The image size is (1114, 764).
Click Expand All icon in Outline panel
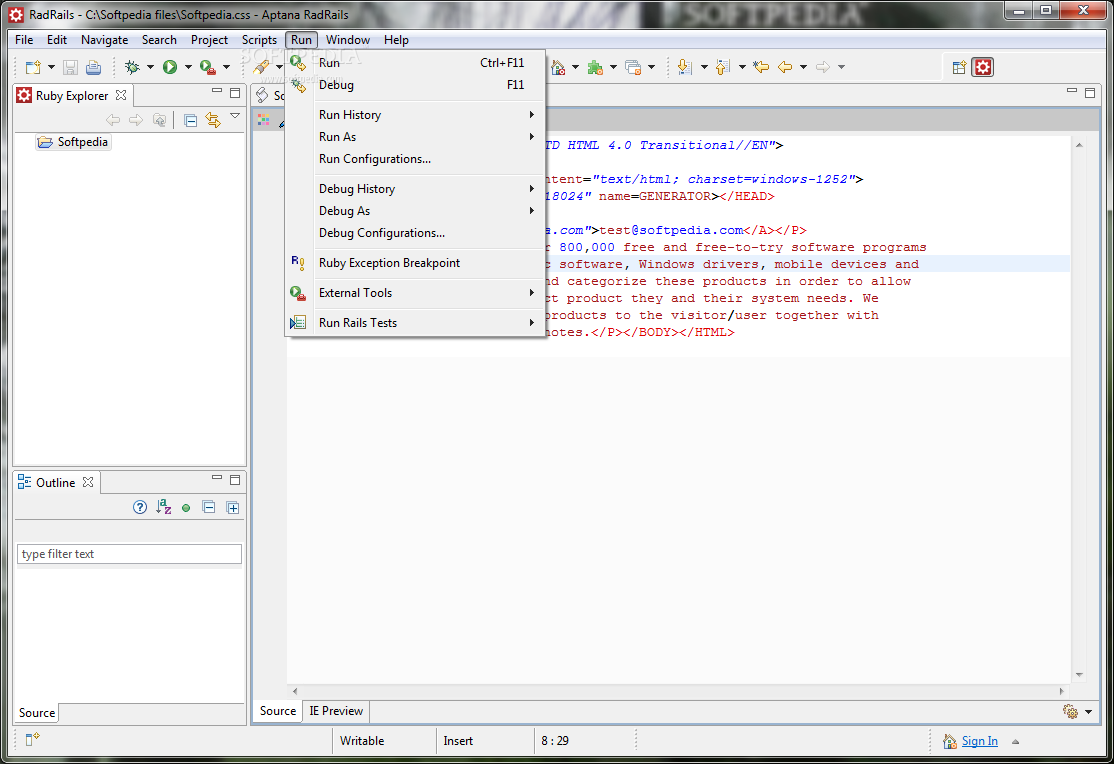(x=232, y=507)
